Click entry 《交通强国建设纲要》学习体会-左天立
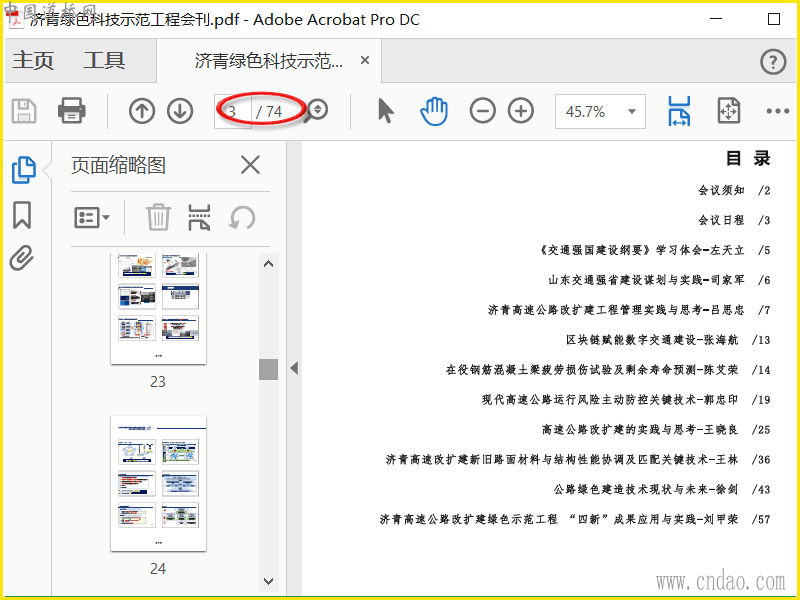The height and width of the screenshot is (600, 800). [641, 251]
